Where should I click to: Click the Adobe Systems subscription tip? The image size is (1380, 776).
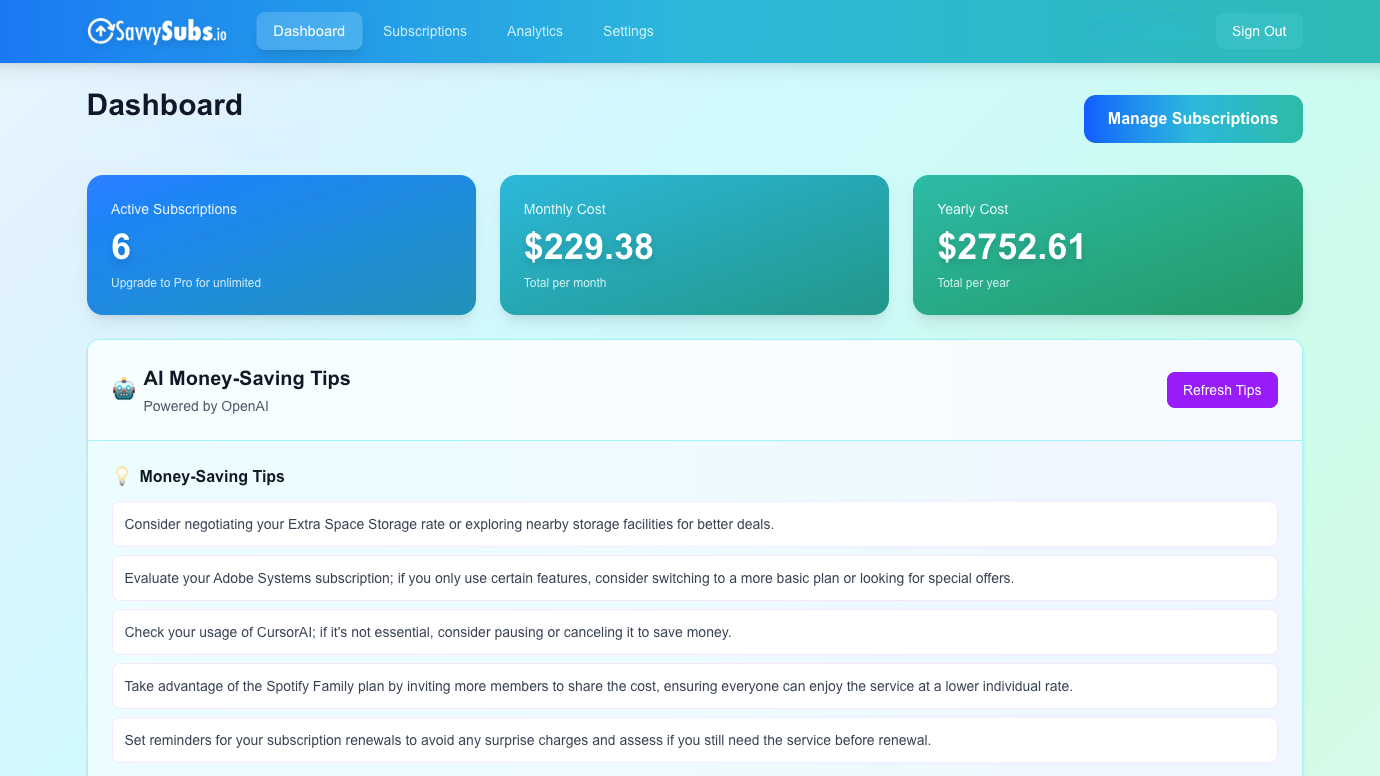pyautogui.click(x=694, y=577)
